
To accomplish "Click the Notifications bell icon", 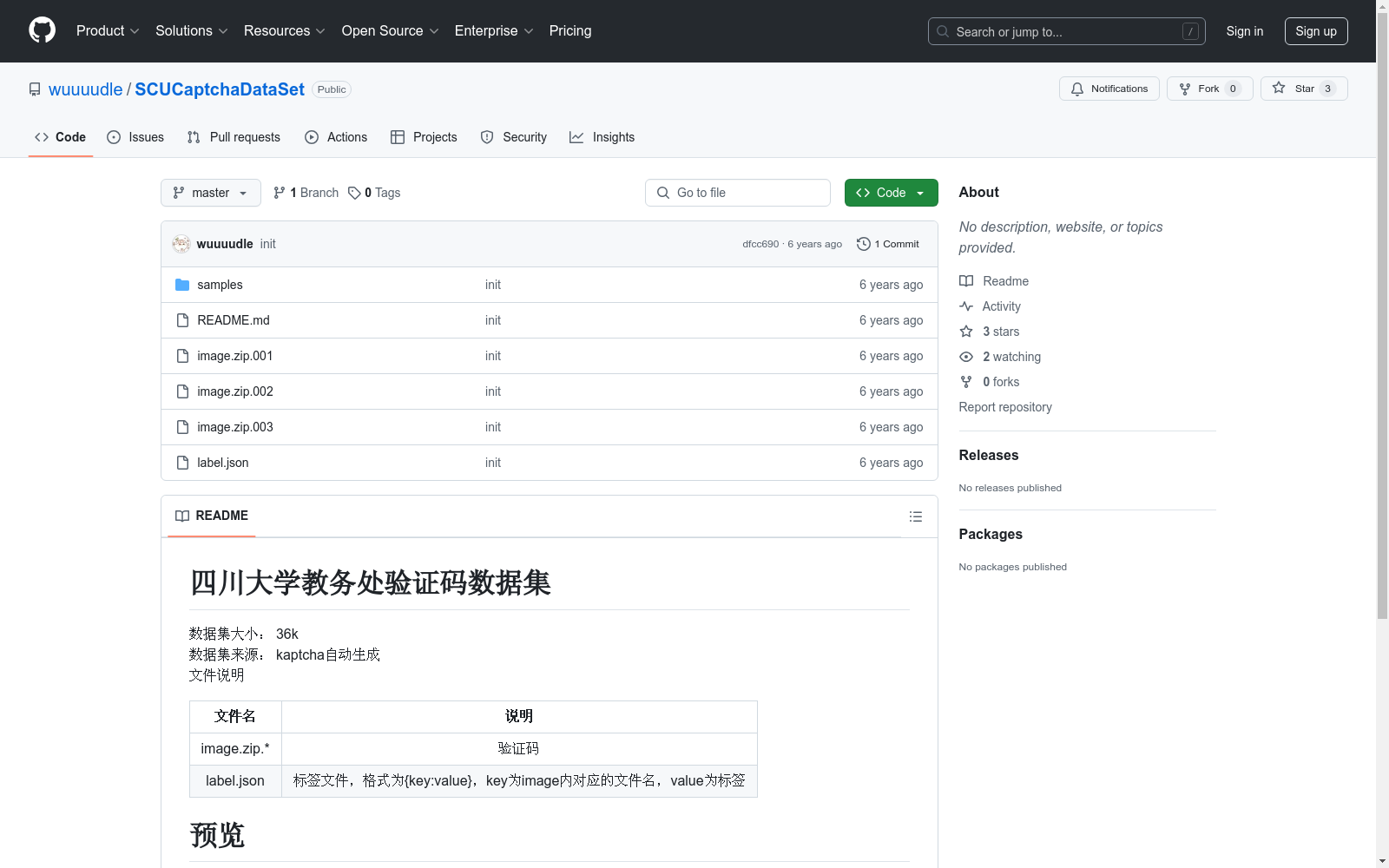I will tap(1077, 89).
